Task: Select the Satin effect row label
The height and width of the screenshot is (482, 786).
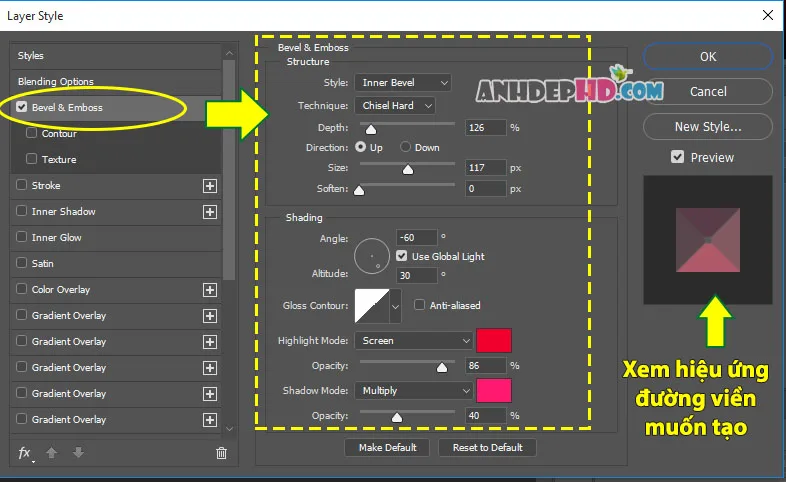Action: tap(43, 264)
